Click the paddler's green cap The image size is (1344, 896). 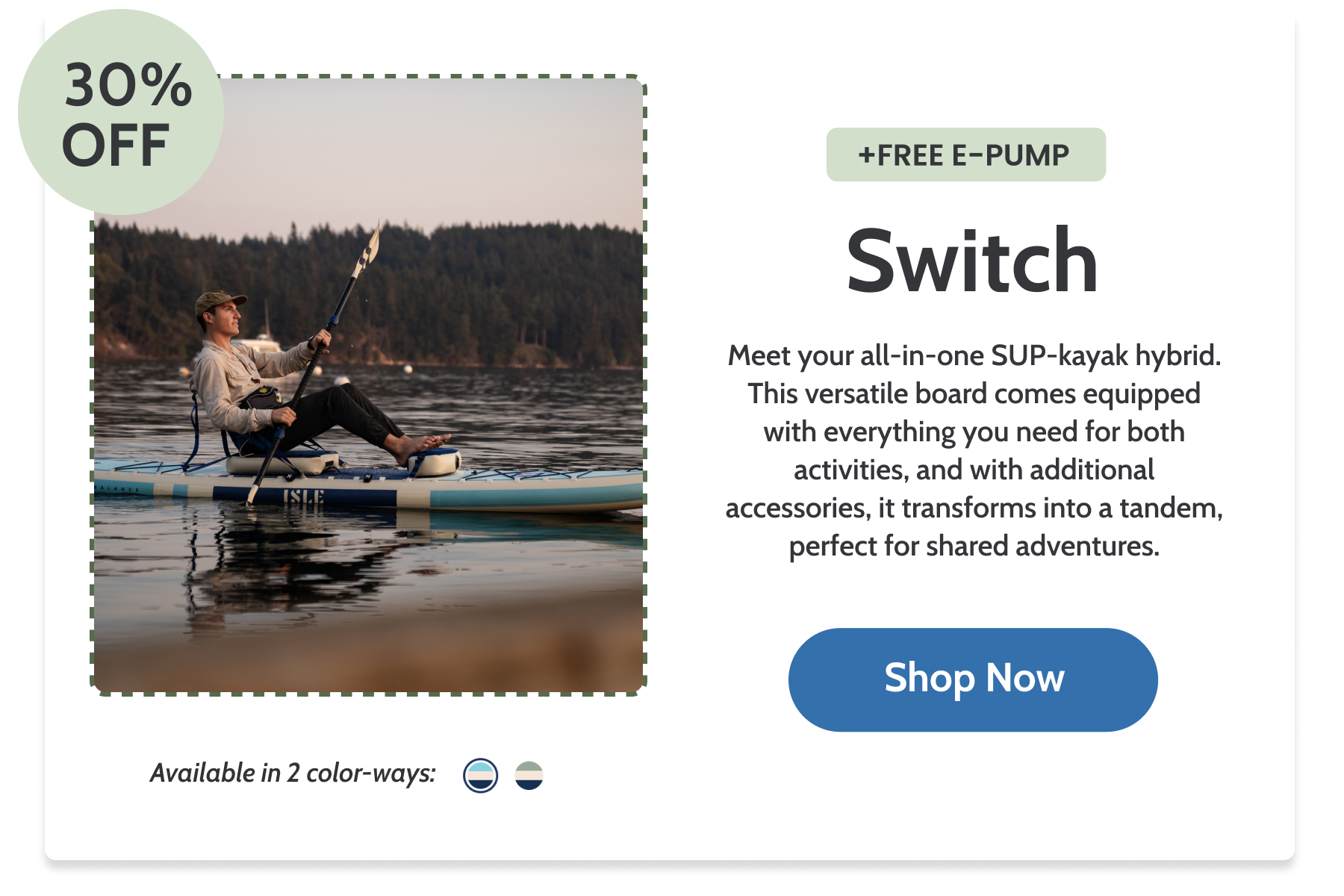pos(218,302)
